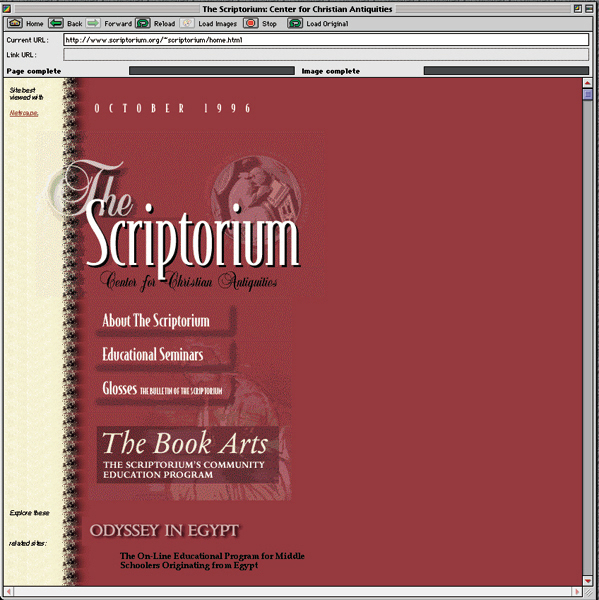Screen dimensions: 599x600
Task: Click the 'Explore these' sidebar text
Action: [x=29, y=513]
